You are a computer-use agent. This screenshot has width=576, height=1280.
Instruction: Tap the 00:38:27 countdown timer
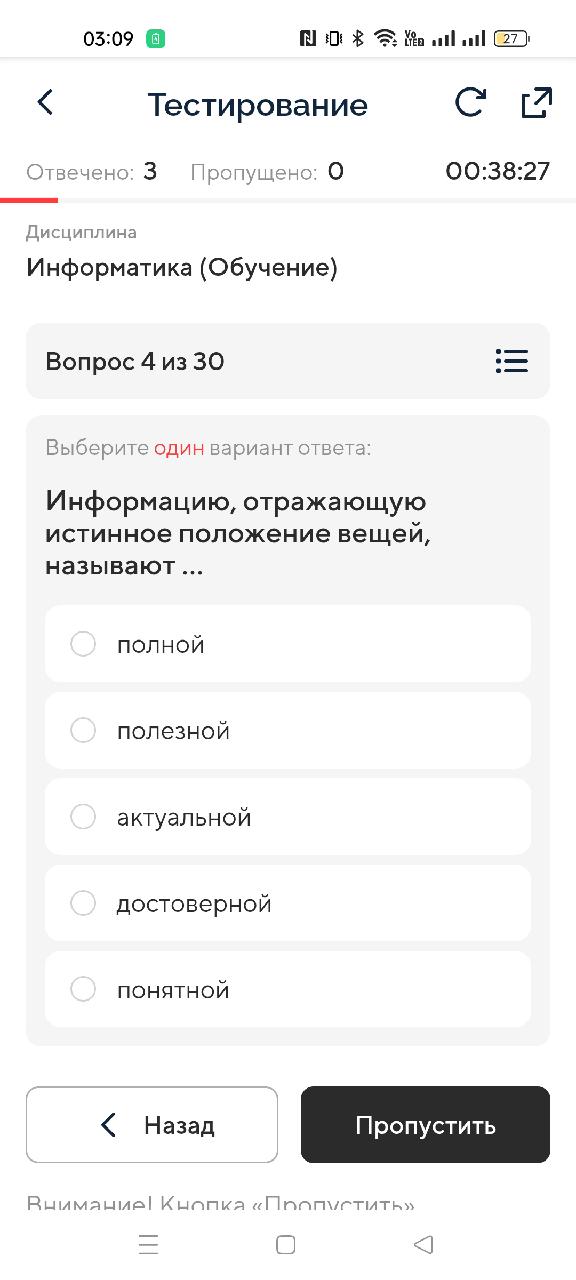[x=498, y=172]
